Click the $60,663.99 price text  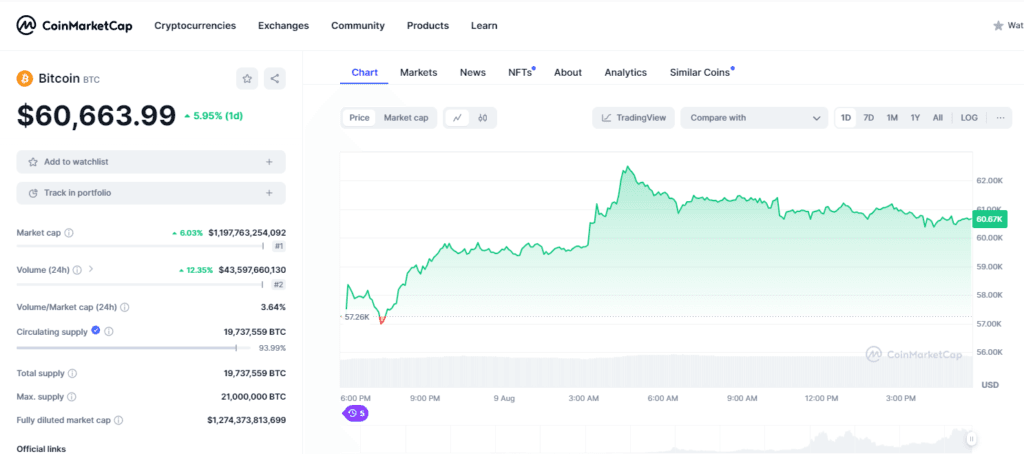(x=96, y=116)
